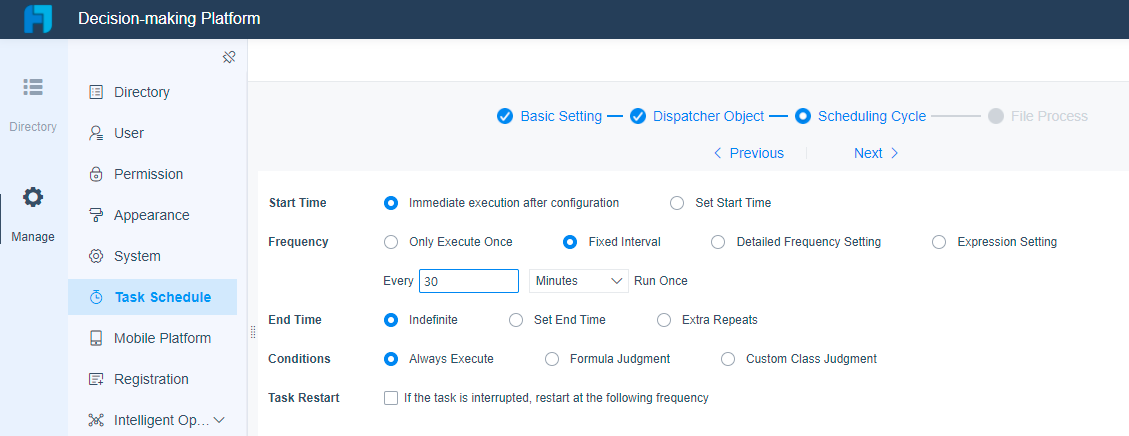Click the Task Schedule clock icon
This screenshot has height=436, width=1129.
(96, 297)
